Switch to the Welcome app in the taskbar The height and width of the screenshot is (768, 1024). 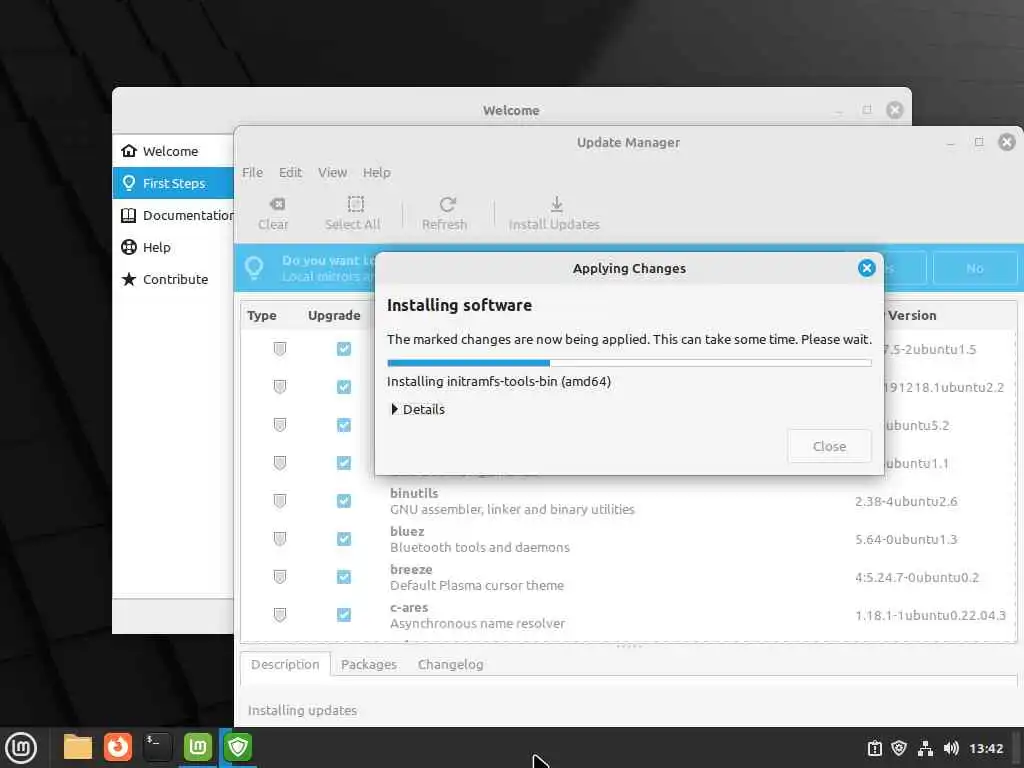(197, 747)
